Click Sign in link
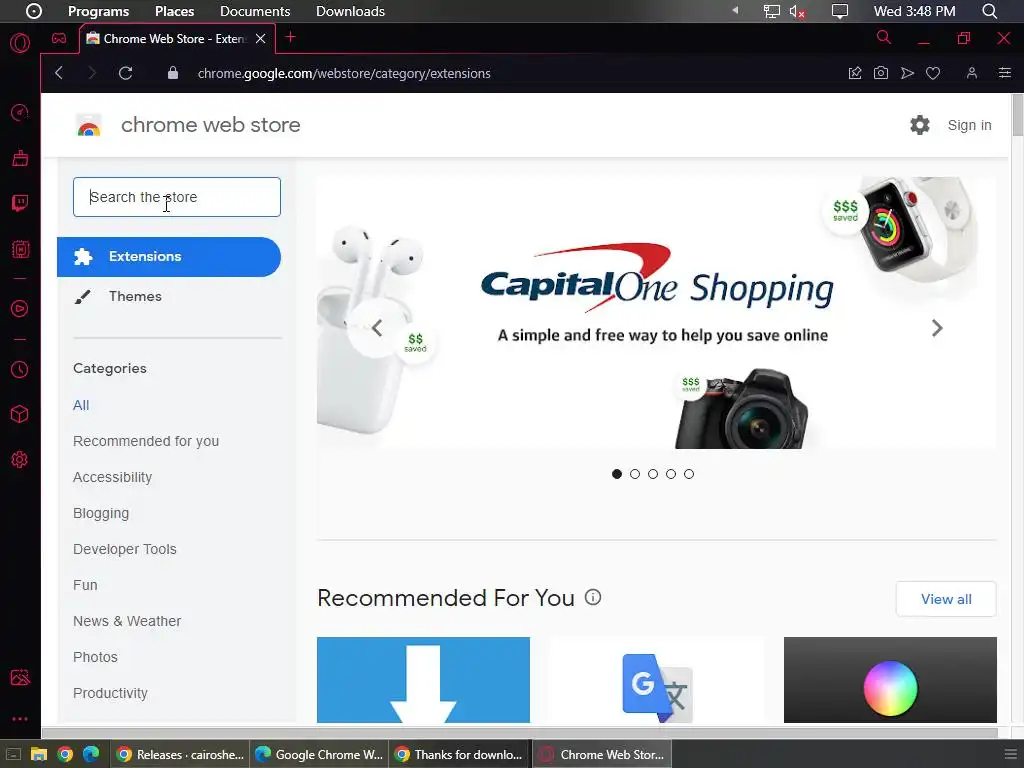Screen dimensions: 1024x768 coord(969,125)
